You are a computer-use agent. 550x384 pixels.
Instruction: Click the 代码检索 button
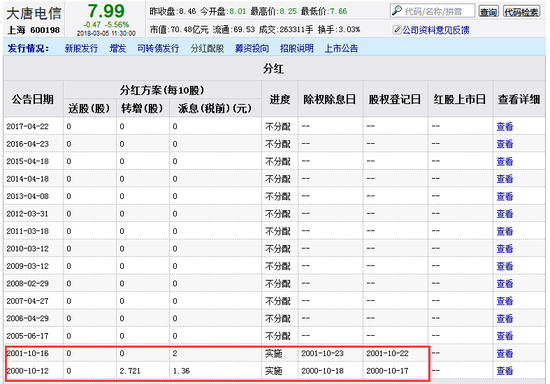click(x=521, y=12)
